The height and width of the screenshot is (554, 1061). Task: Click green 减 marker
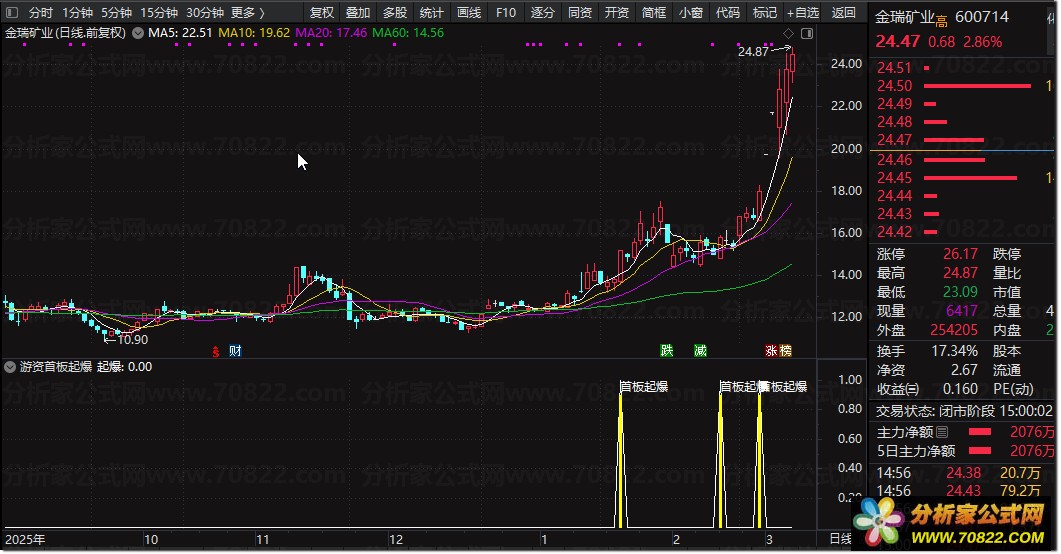(x=700, y=350)
